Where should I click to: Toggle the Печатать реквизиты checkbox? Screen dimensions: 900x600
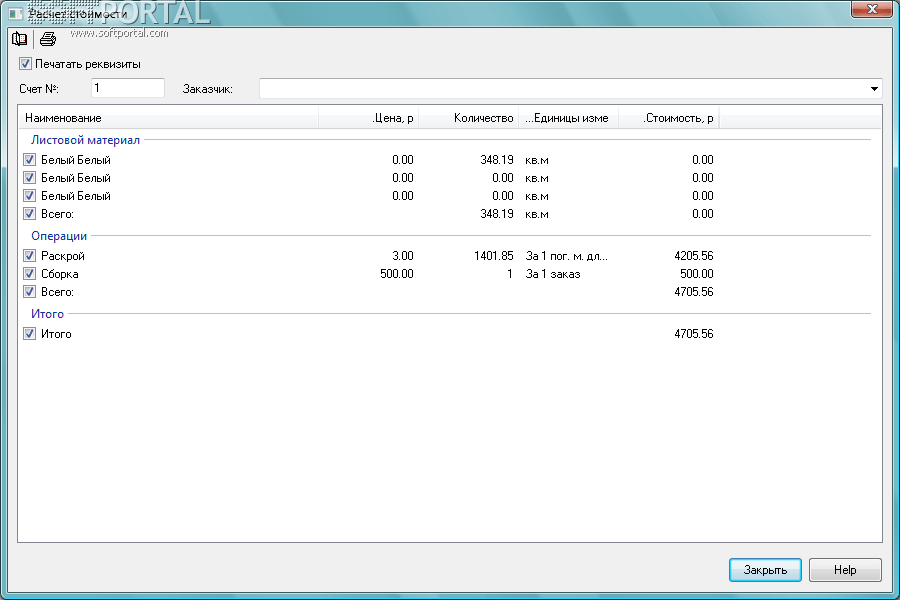coord(25,64)
